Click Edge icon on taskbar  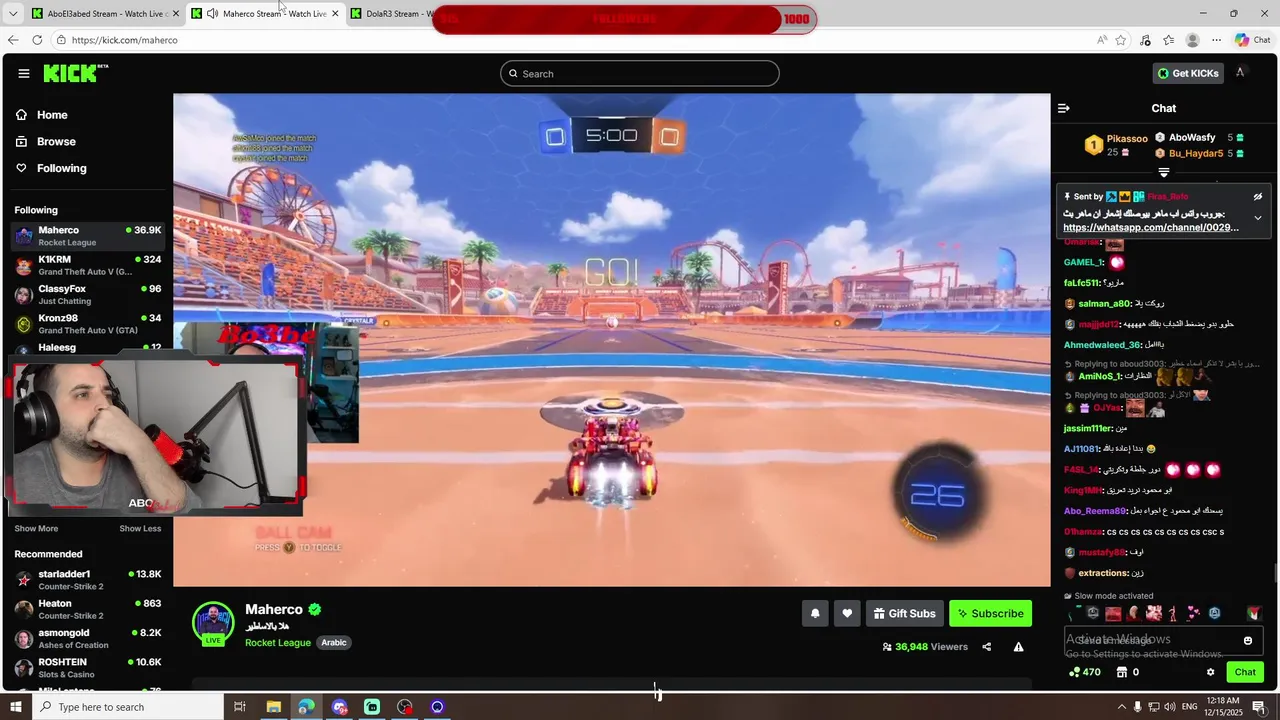(306, 707)
